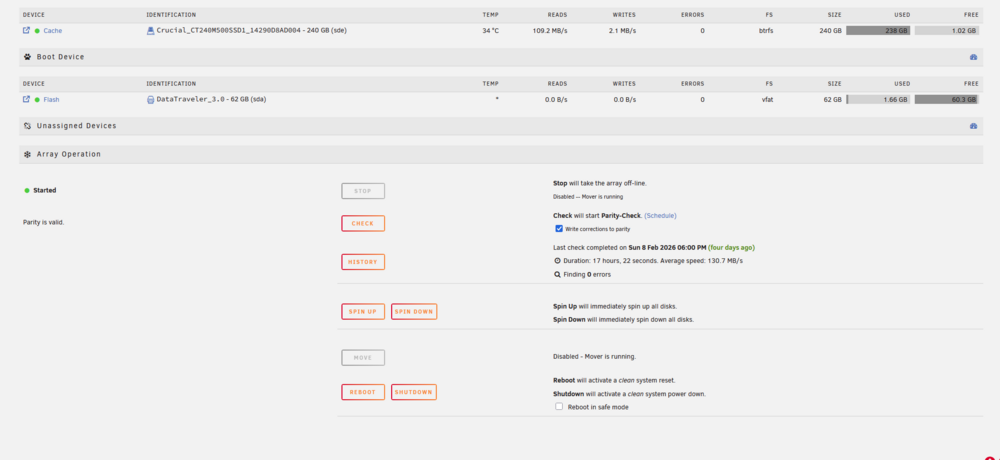Click the vfat filesystem cell
Viewport: 1000px width, 460px height.
tap(767, 100)
